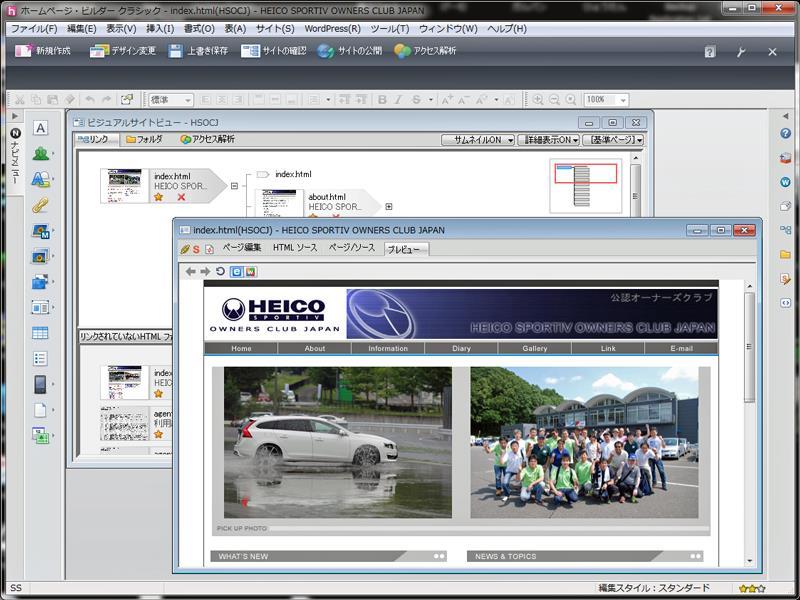Click the Diary link in the page navigation
Image resolution: width=800 pixels, height=600 pixels.
tap(461, 348)
